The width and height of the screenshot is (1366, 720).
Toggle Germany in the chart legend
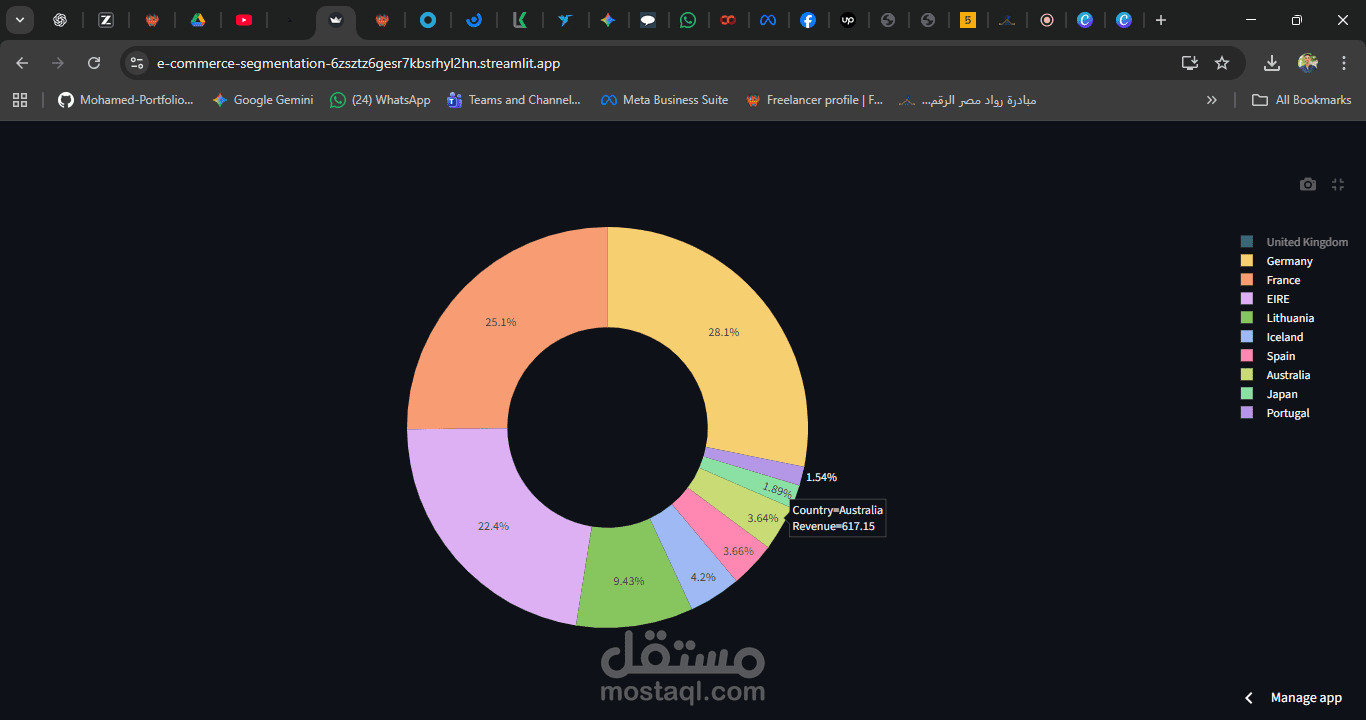1277,261
